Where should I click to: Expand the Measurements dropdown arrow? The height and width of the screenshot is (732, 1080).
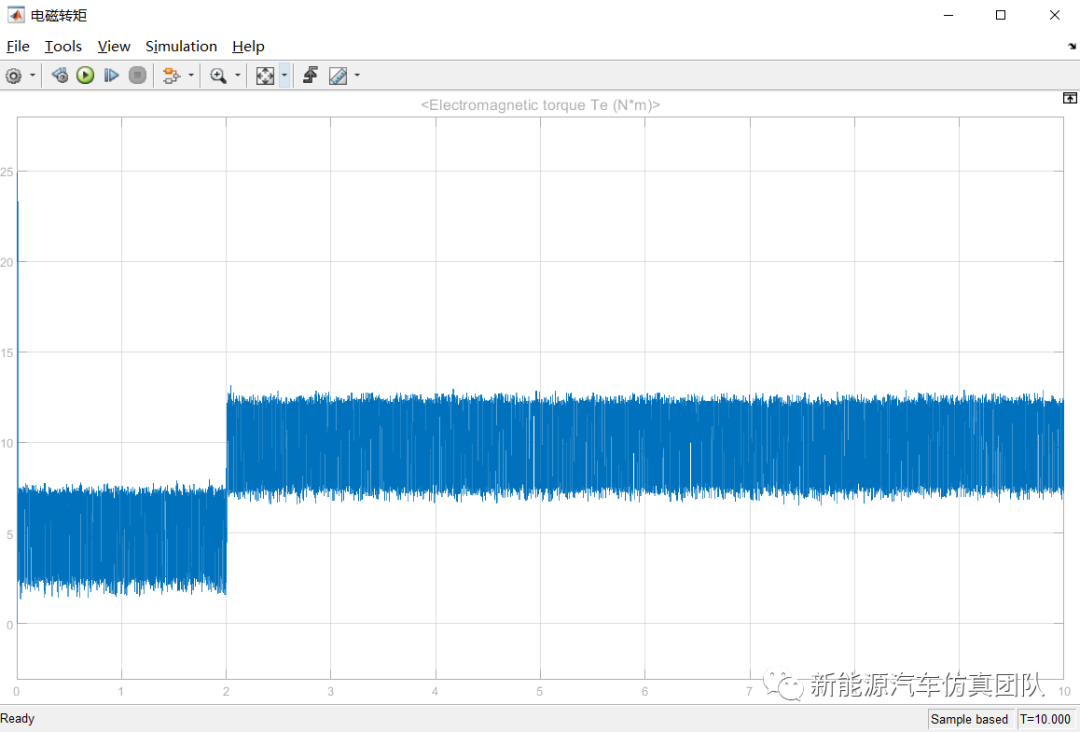[x=357, y=76]
